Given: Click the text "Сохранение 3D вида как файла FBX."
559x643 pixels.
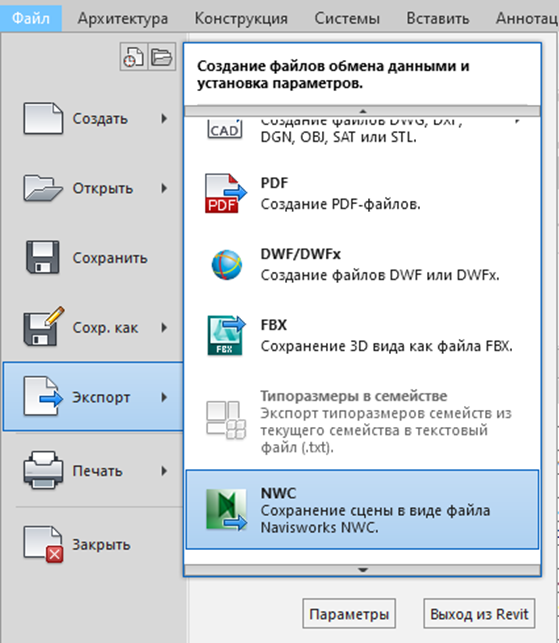Looking at the screenshot, I should (387, 346).
